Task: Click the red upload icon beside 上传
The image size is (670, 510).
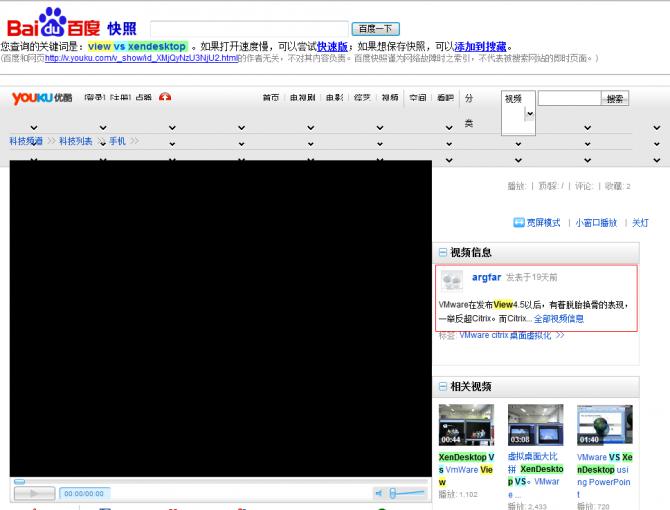Action: (165, 97)
